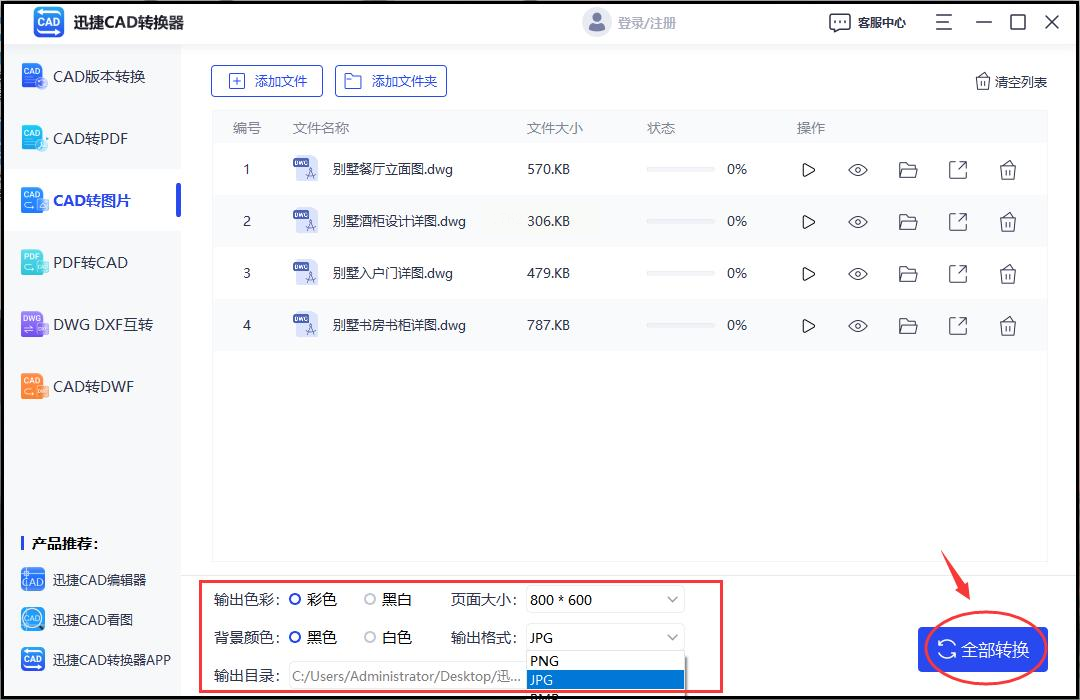Open 迅捷CAD转换器APP product recommendation
The height and width of the screenshot is (700, 1080).
click(x=96, y=659)
